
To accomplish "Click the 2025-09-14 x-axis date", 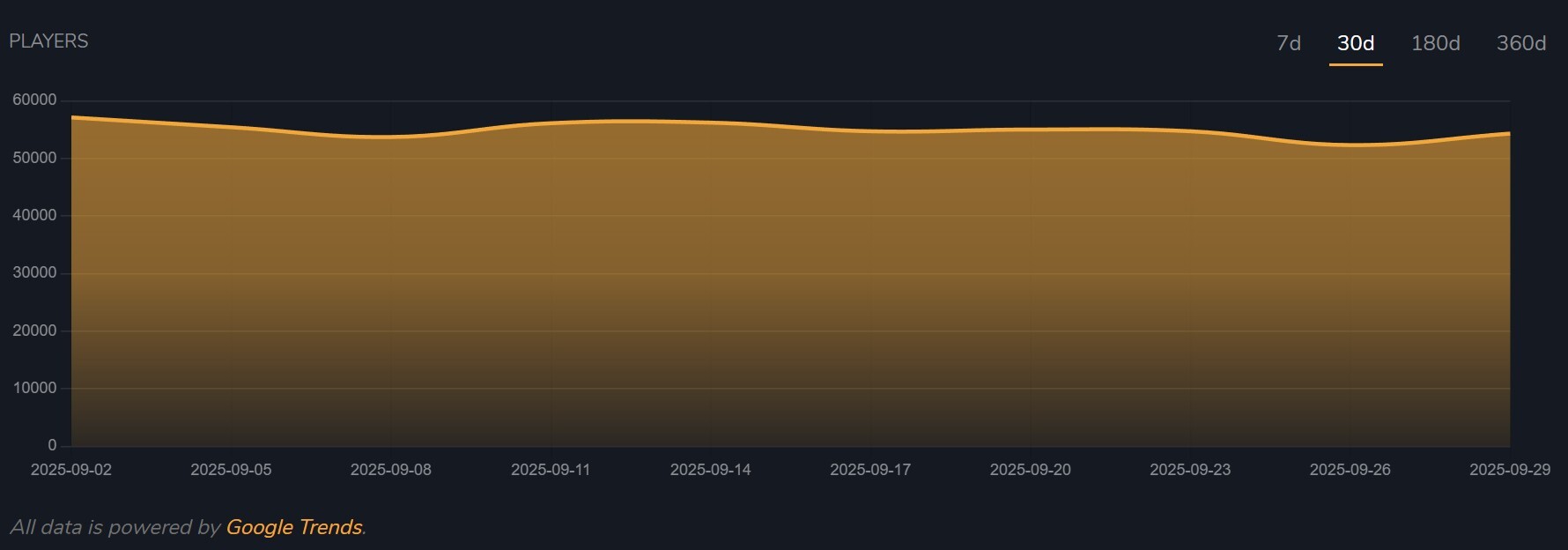I will [x=710, y=470].
